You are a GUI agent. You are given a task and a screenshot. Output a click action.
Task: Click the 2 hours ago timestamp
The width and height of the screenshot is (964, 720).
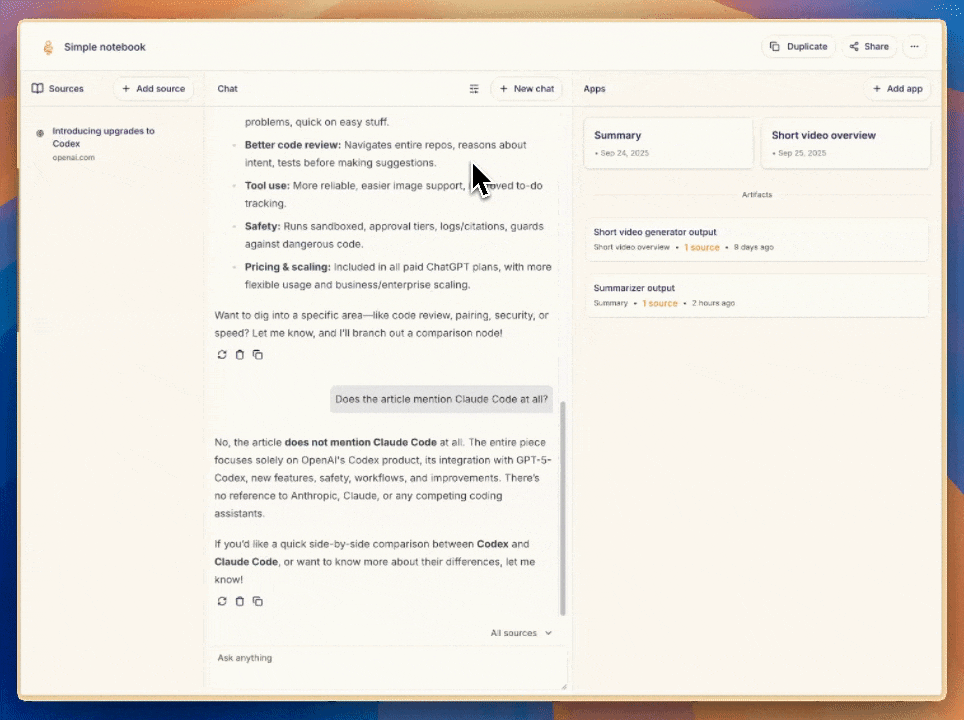coord(713,303)
